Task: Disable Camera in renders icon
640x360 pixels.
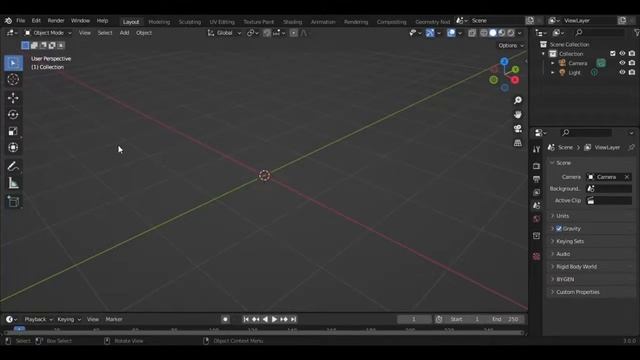Action: tap(632, 63)
